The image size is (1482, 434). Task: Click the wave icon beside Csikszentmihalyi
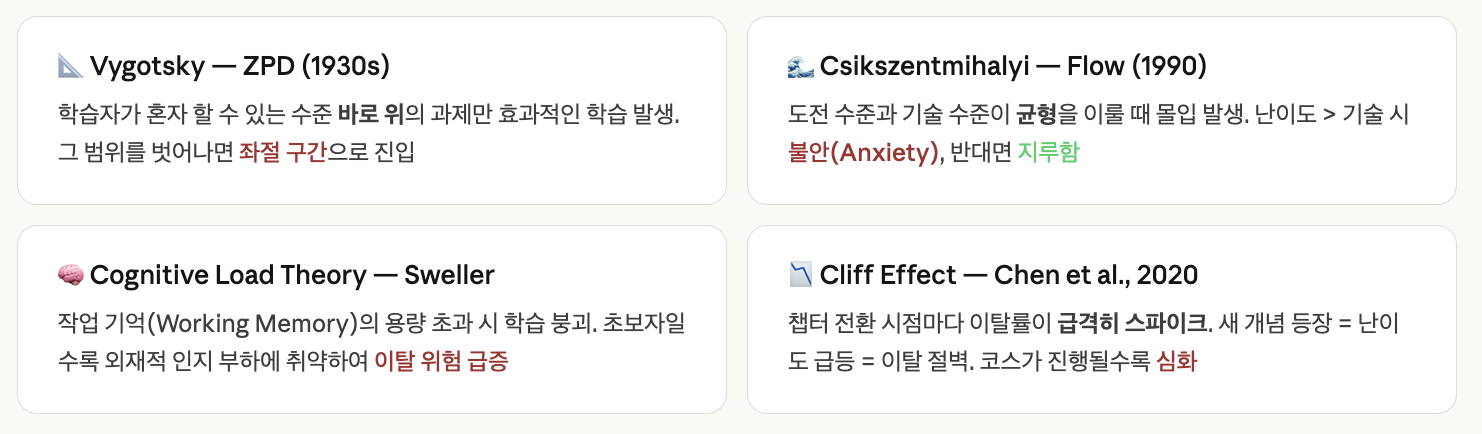click(800, 67)
